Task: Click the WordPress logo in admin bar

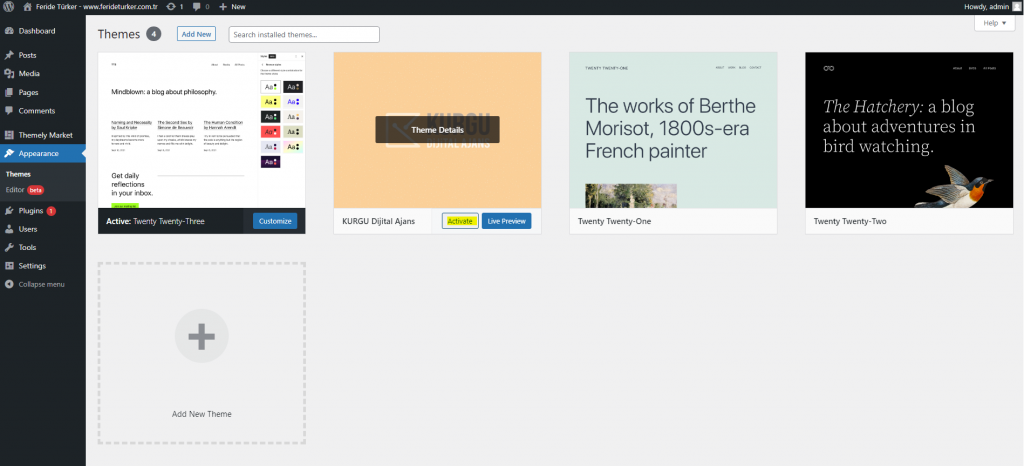Action: [9, 7]
